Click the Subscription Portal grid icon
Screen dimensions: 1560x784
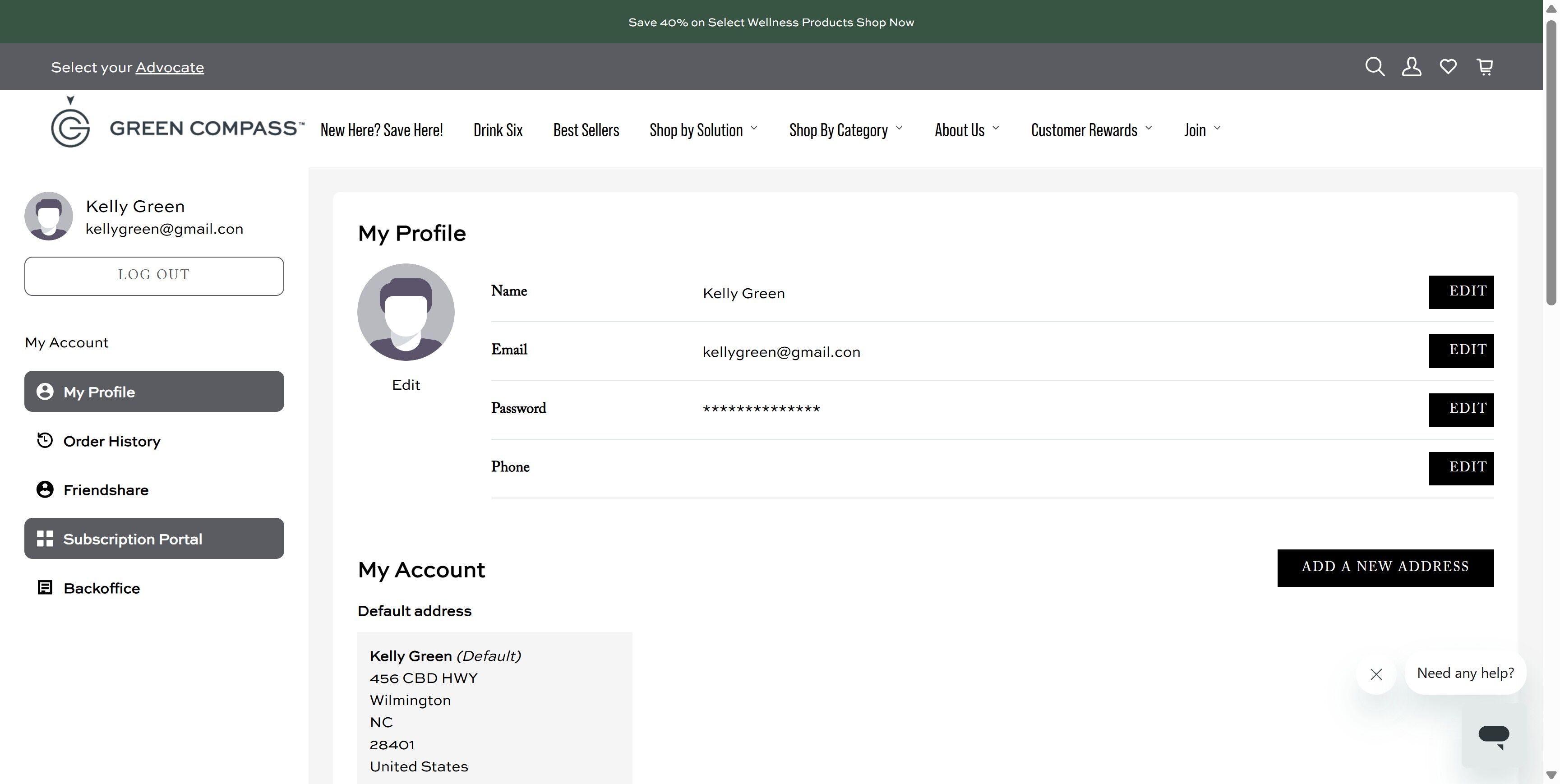tap(45, 538)
